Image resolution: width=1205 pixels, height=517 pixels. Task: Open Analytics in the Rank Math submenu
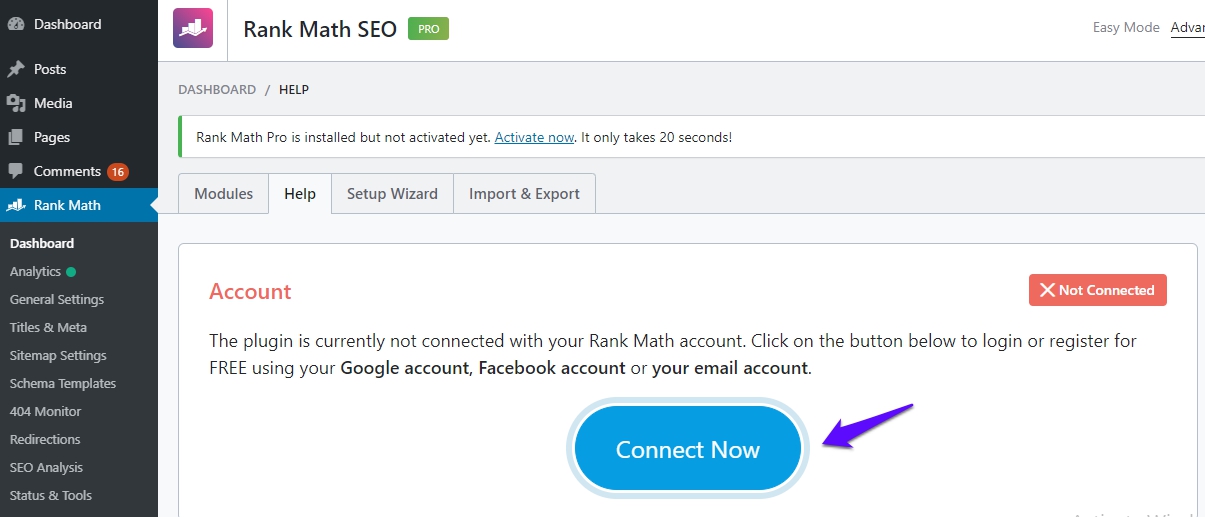pos(35,271)
